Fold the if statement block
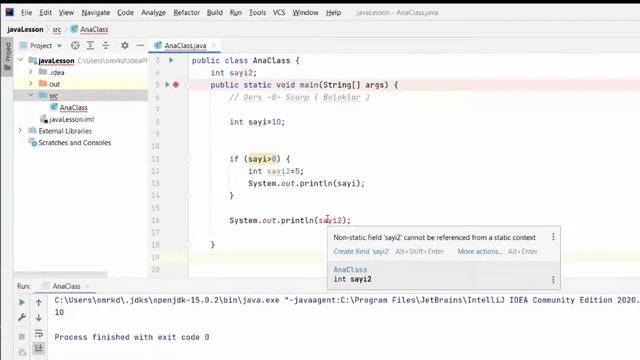Screen dimensions: 640x360 tap(188, 159)
